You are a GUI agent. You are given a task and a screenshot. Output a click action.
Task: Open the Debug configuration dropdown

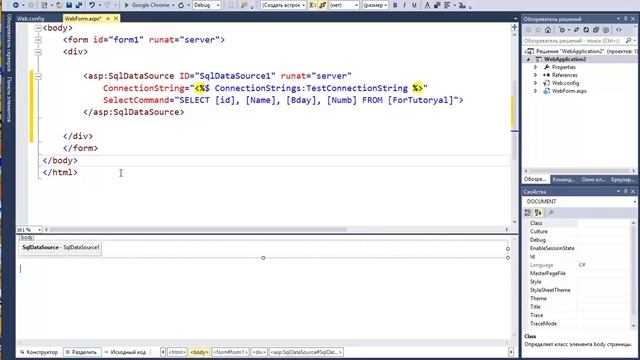tap(207, 5)
